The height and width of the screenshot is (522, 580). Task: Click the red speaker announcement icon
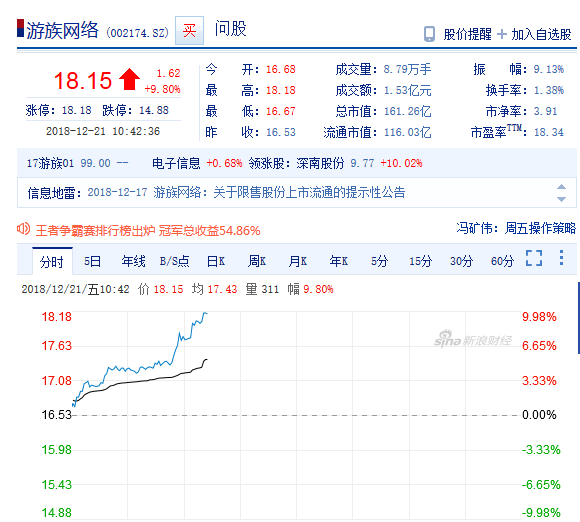click(x=23, y=229)
